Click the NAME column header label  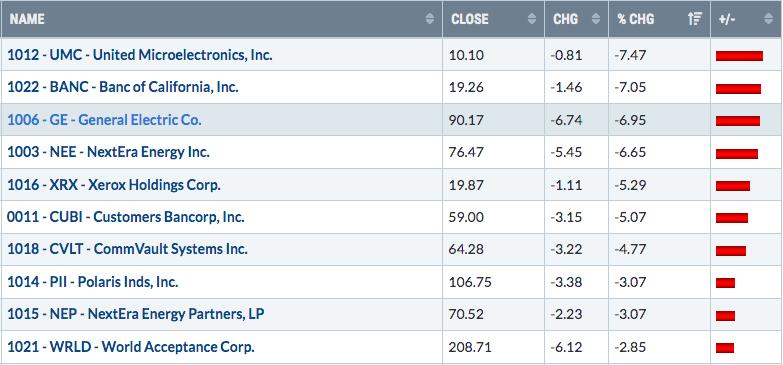point(27,19)
